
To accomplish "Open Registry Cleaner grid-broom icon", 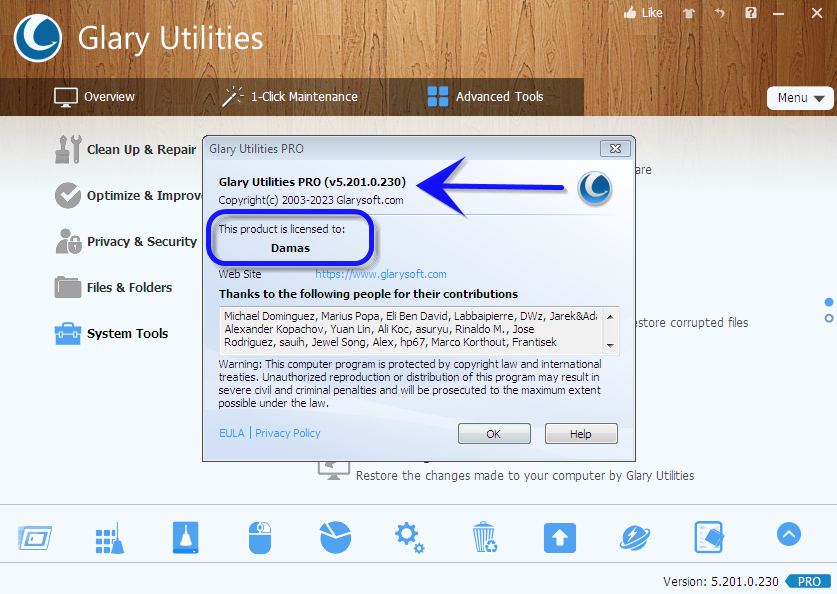I will [x=110, y=538].
